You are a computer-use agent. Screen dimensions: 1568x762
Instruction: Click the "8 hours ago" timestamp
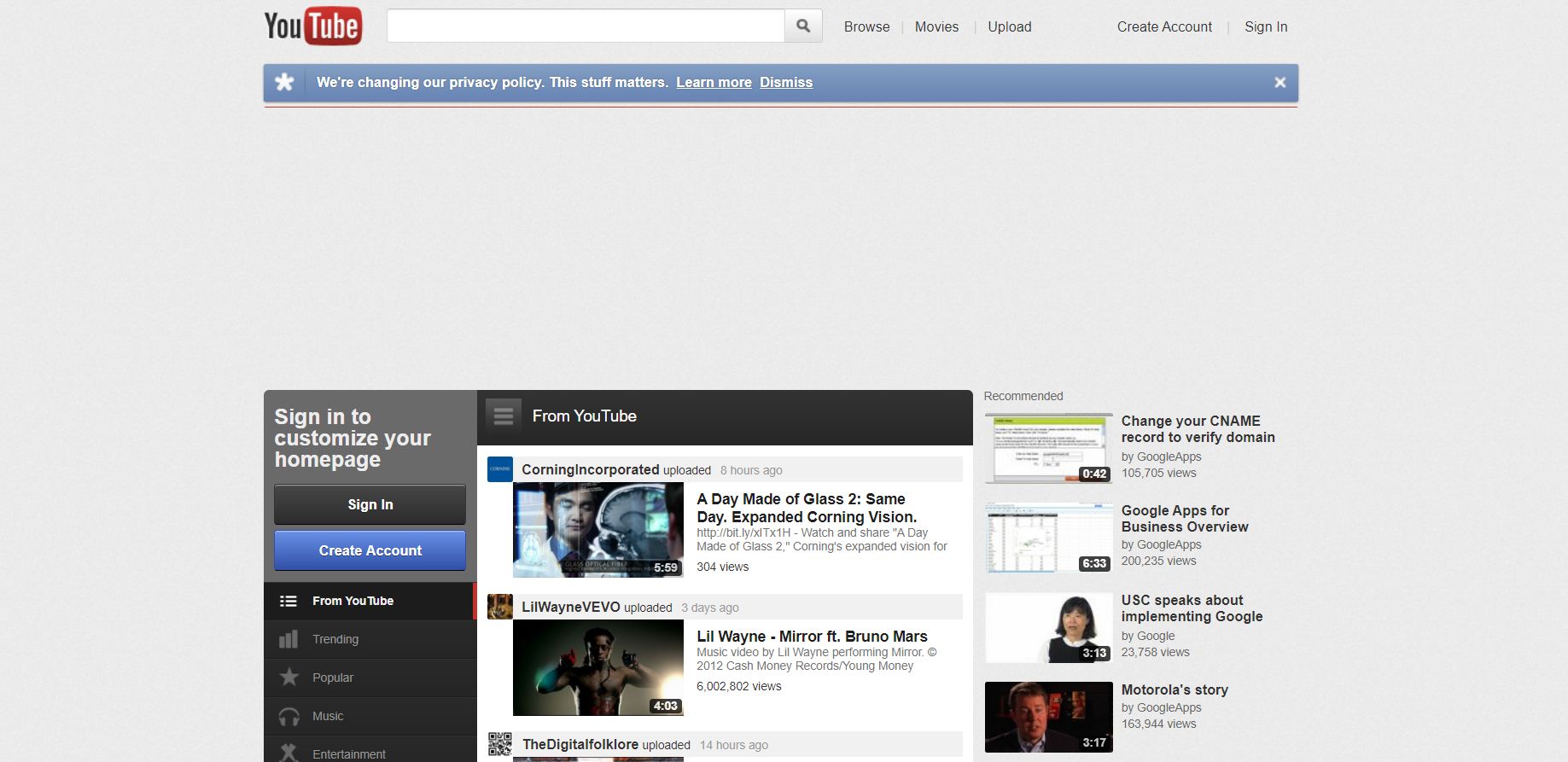[751, 470]
